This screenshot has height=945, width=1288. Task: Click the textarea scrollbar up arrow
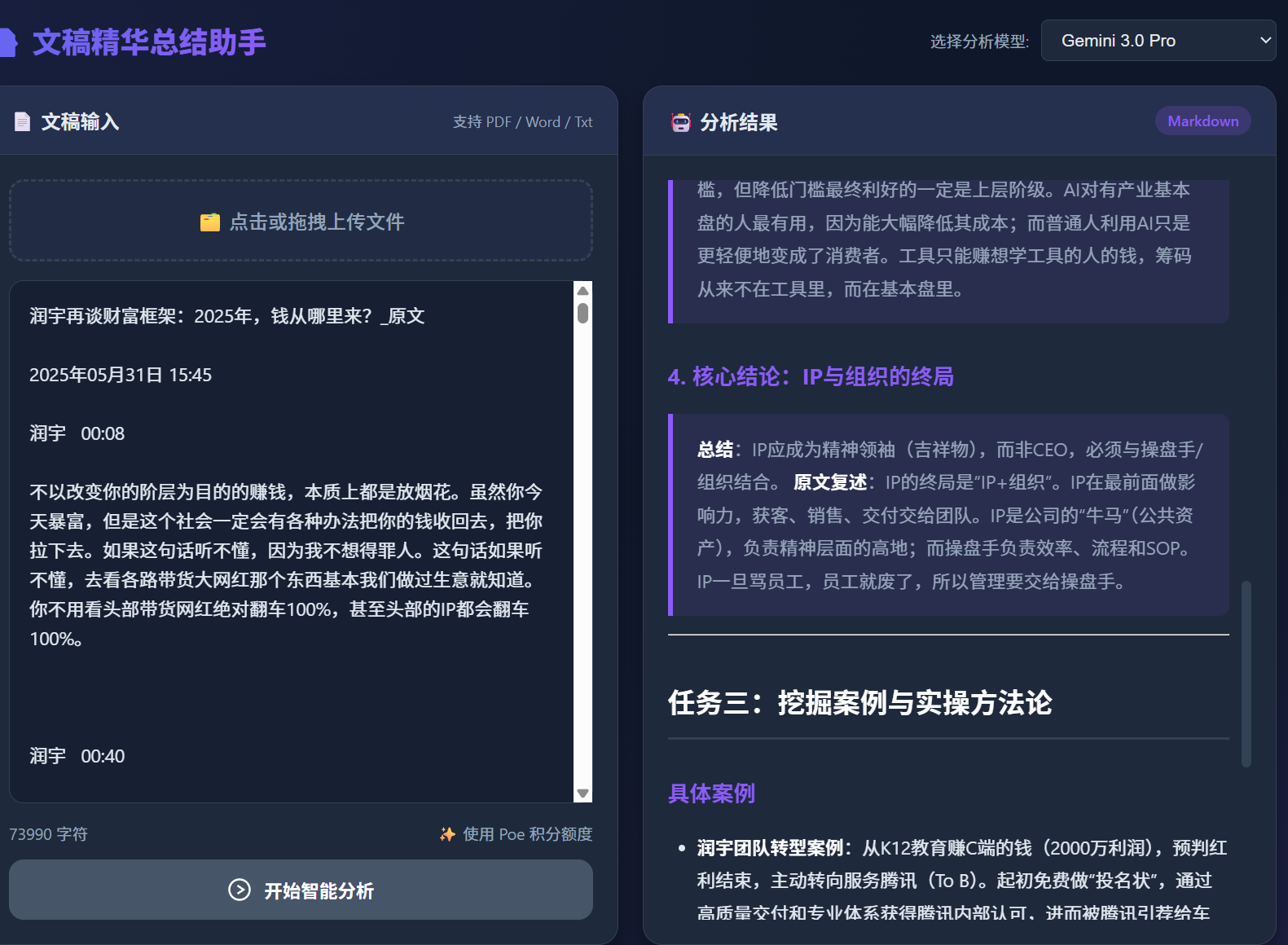click(x=582, y=291)
